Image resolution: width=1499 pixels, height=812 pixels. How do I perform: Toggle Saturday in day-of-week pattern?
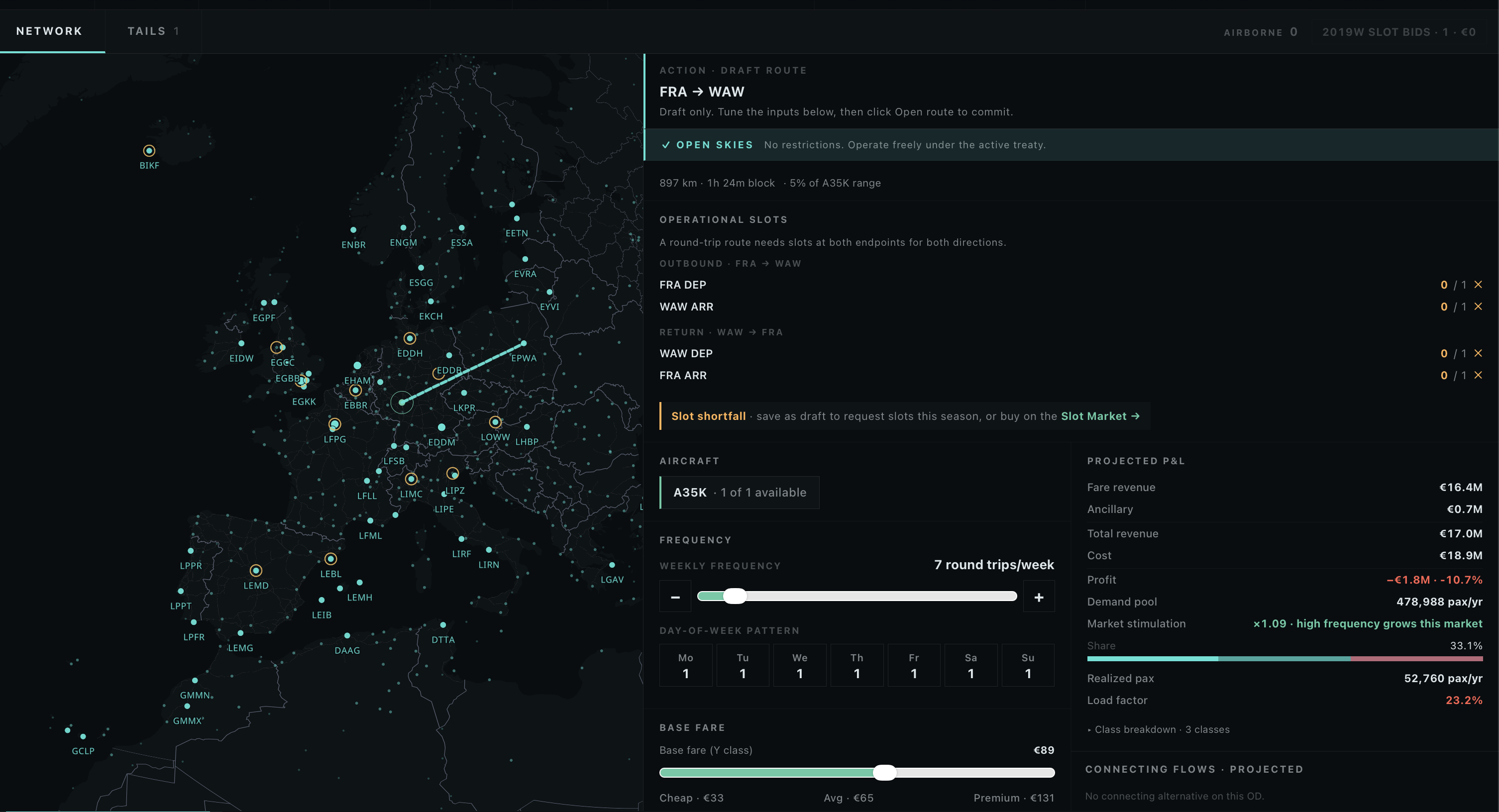(970, 665)
